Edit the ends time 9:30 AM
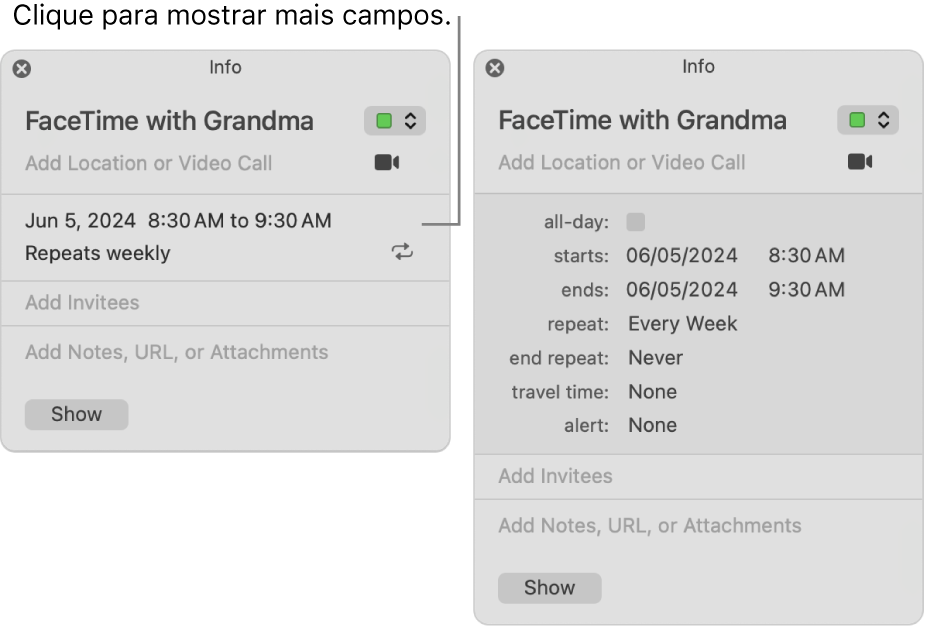This screenshot has height=628, width=926. (x=806, y=290)
